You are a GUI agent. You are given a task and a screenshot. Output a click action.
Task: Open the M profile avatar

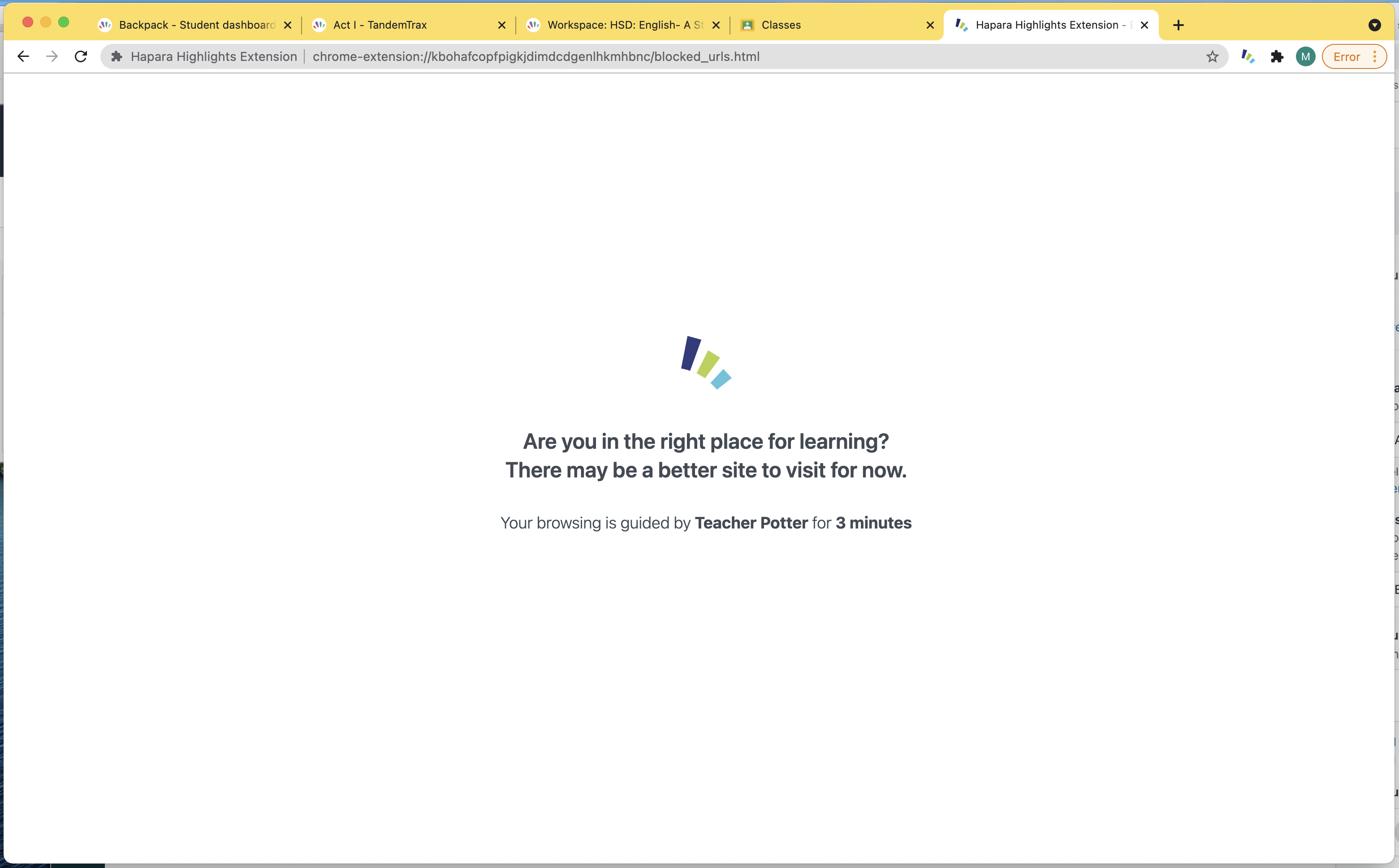1305,56
